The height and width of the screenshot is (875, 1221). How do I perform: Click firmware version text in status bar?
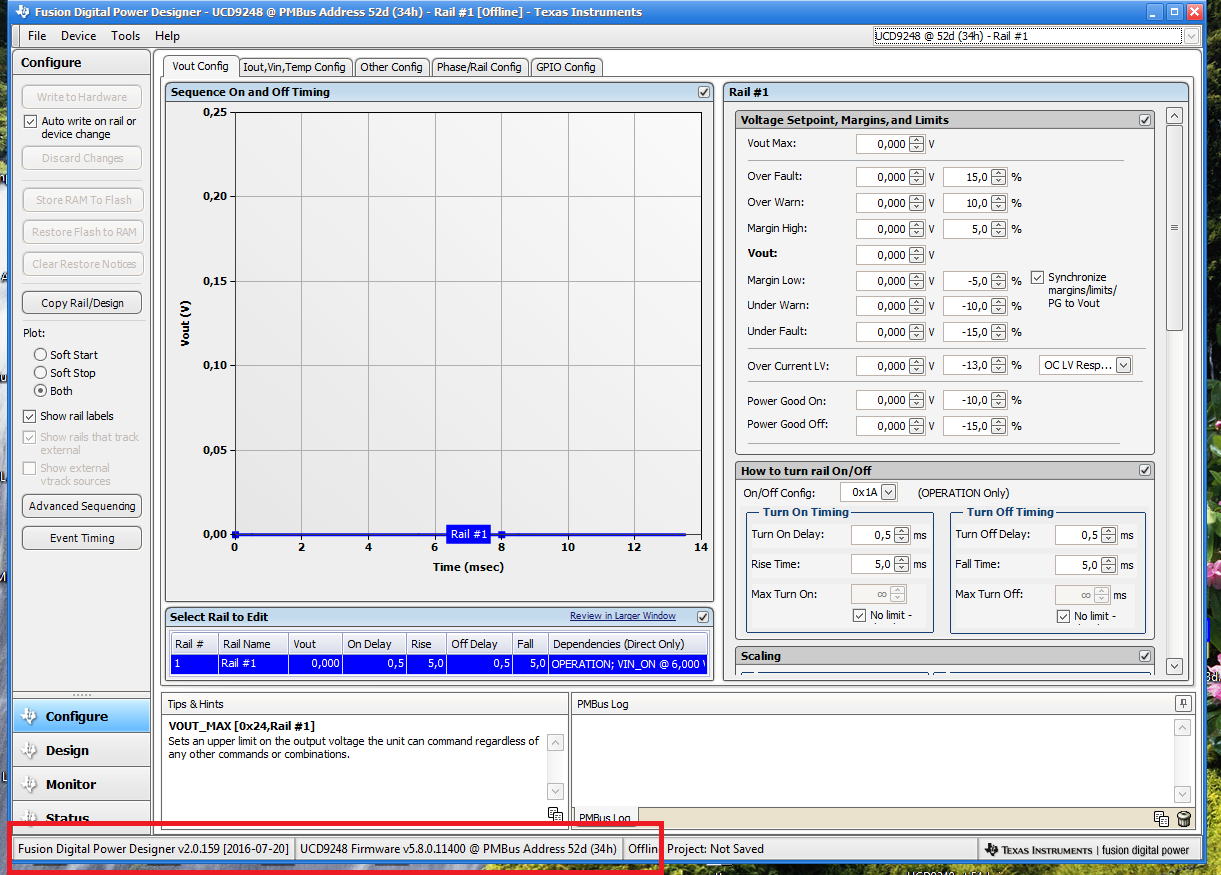pos(458,849)
